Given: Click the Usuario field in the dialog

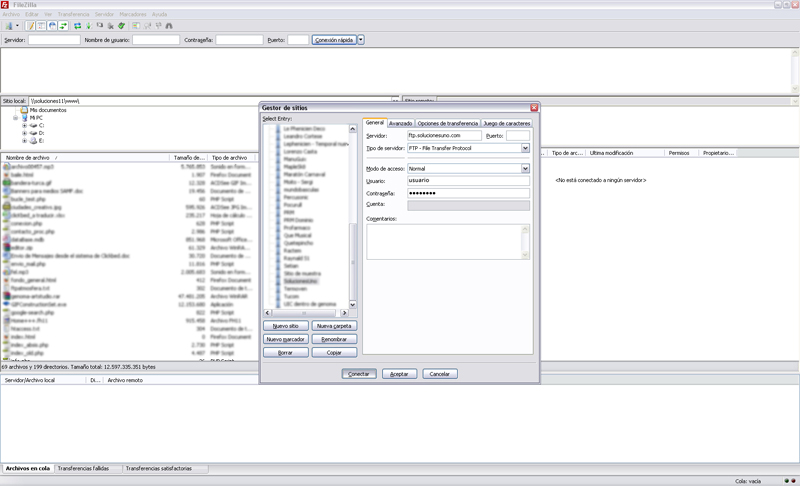Looking at the screenshot, I should click(x=468, y=181).
